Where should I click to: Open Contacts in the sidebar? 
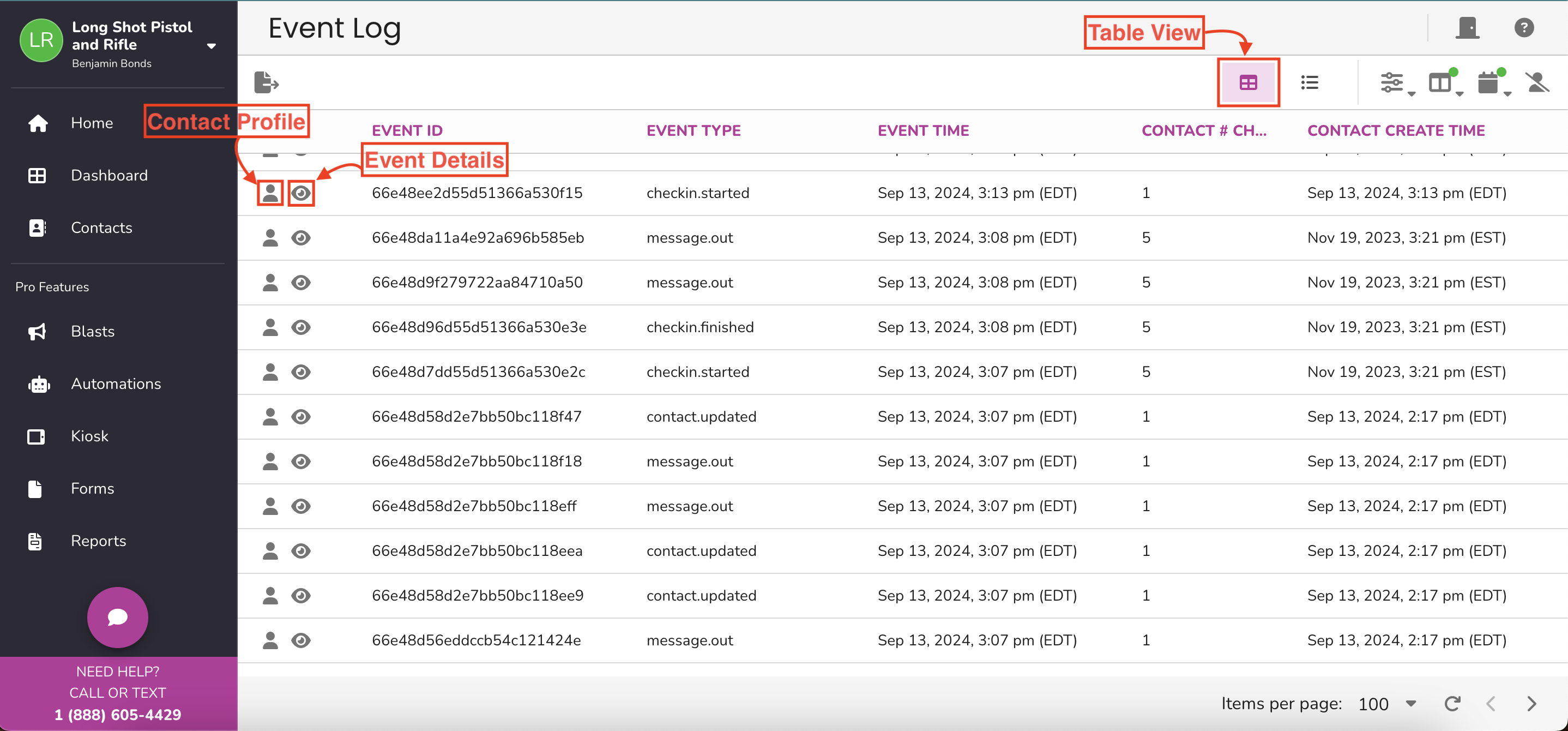[x=80, y=228]
